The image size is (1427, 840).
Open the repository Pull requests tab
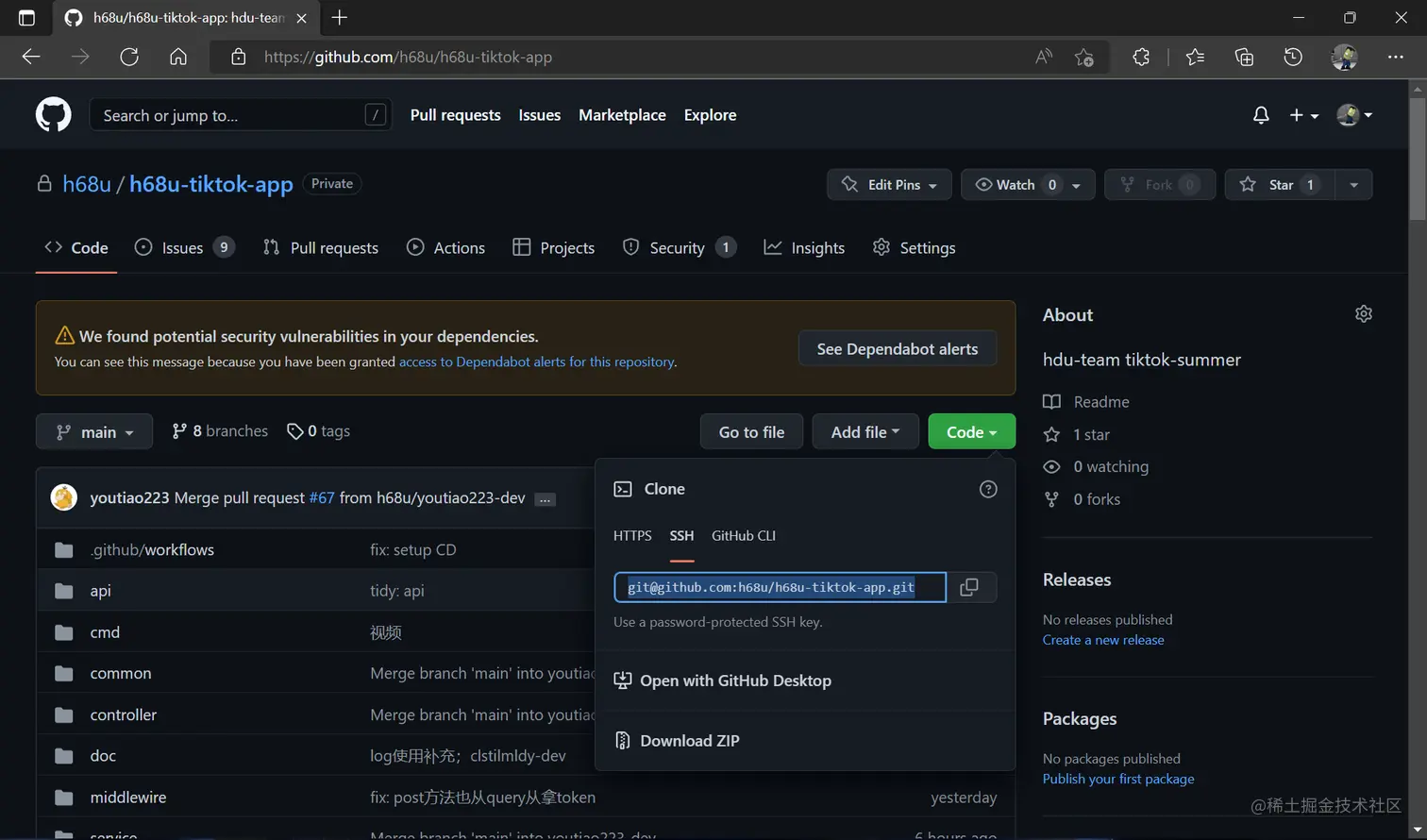tap(321, 247)
